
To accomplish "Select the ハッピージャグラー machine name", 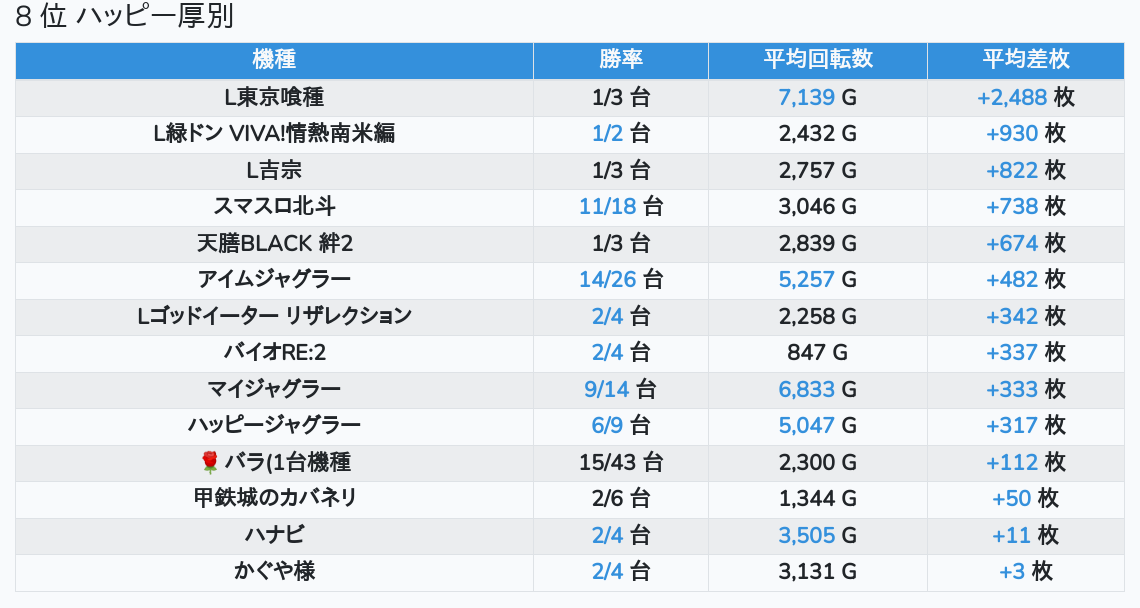I will pyautogui.click(x=274, y=425).
